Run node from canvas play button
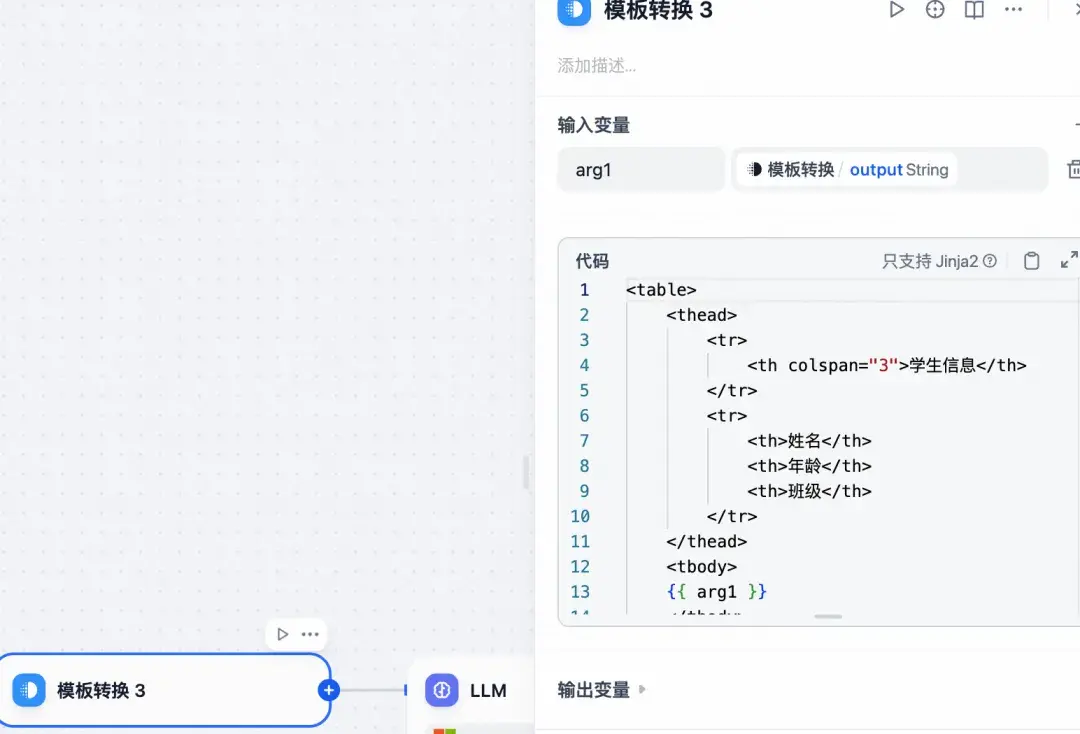1080x734 pixels. [x=282, y=634]
